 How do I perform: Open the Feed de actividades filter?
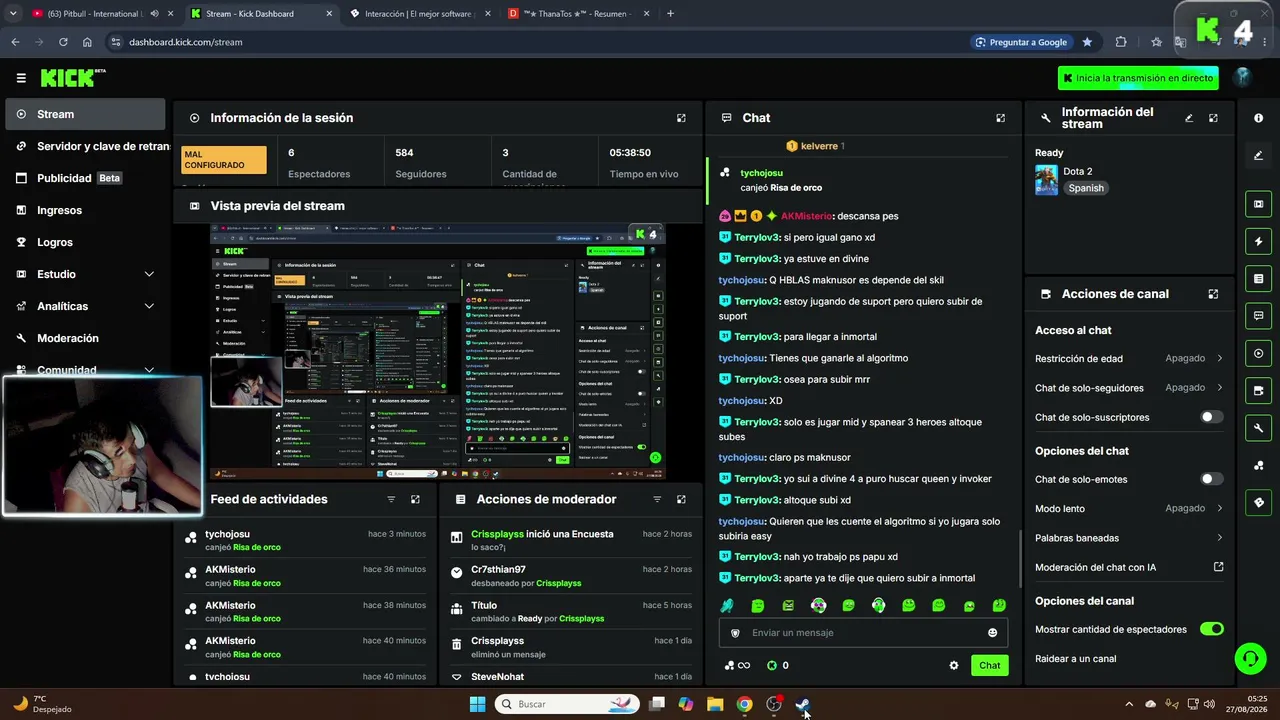click(391, 499)
